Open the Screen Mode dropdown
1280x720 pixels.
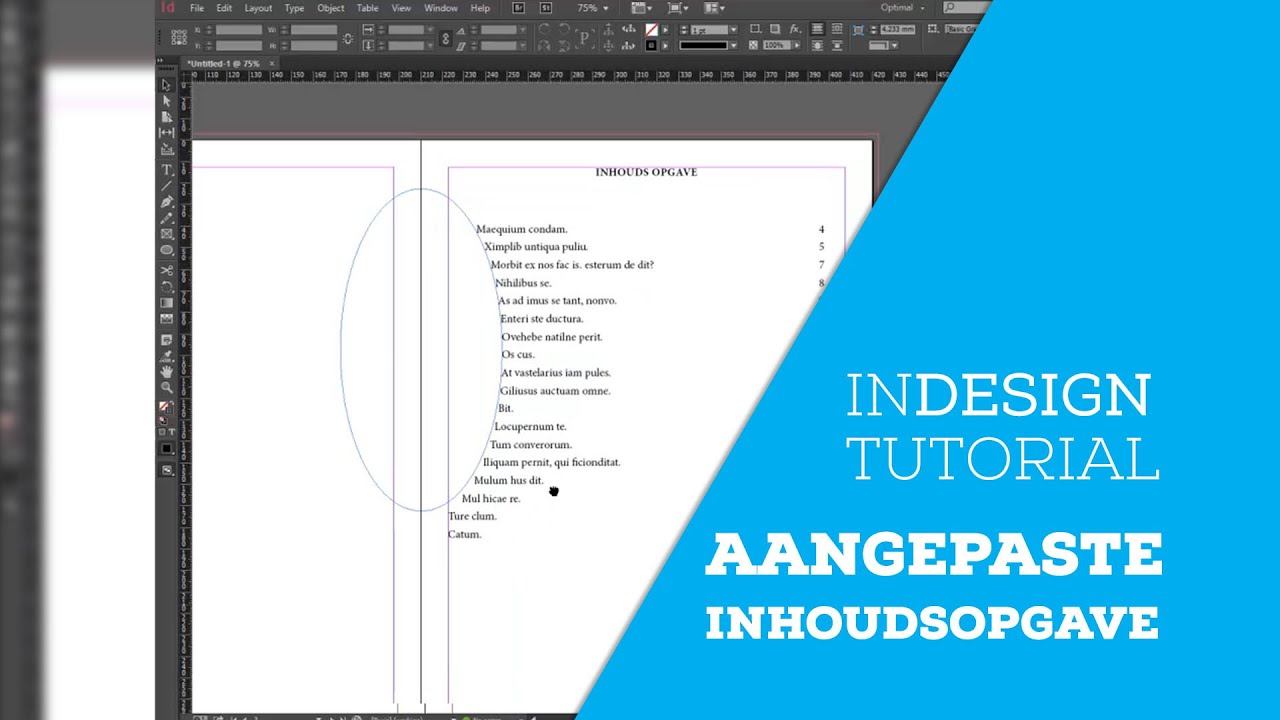coord(677,8)
